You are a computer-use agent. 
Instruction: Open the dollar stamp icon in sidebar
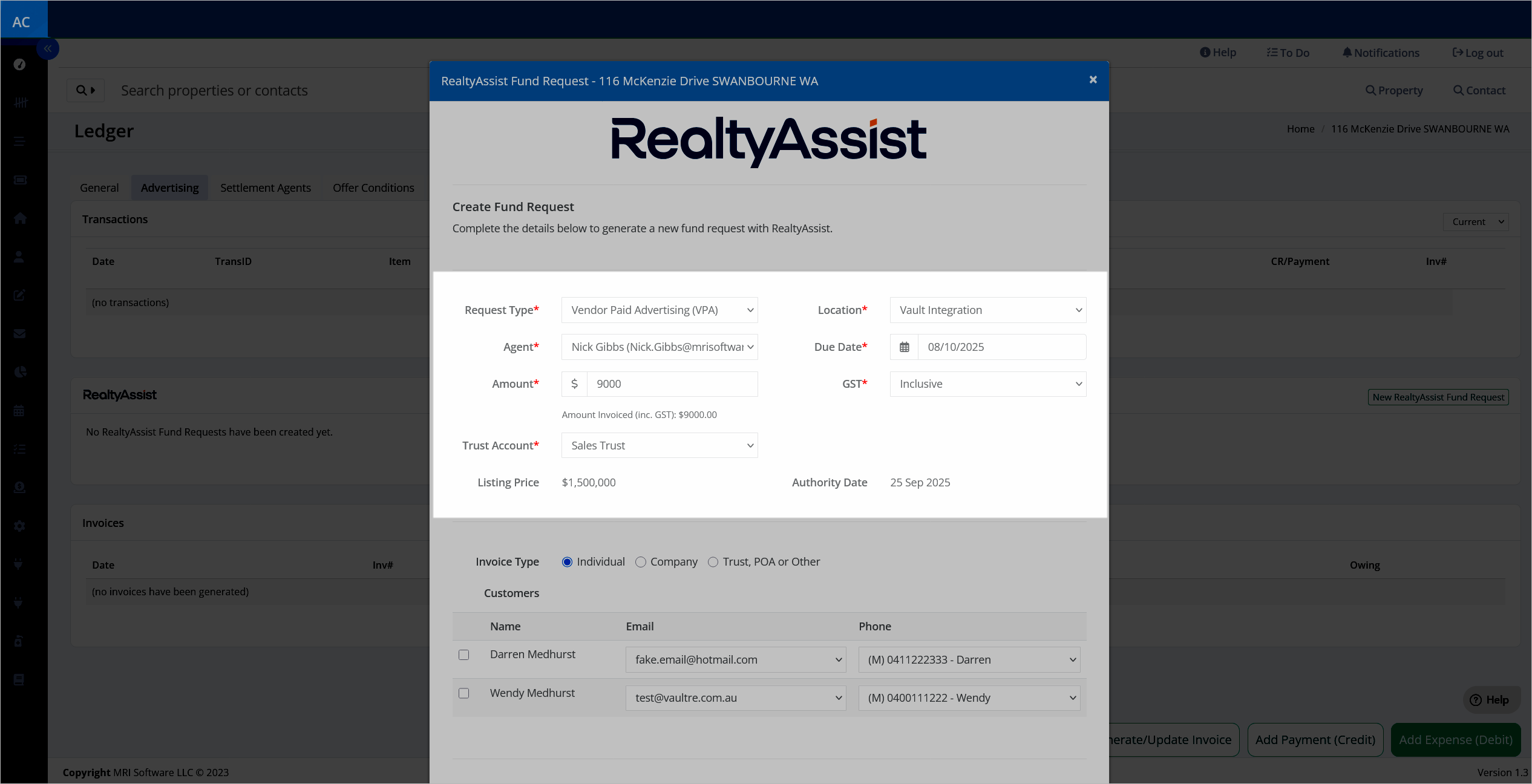coord(19,487)
